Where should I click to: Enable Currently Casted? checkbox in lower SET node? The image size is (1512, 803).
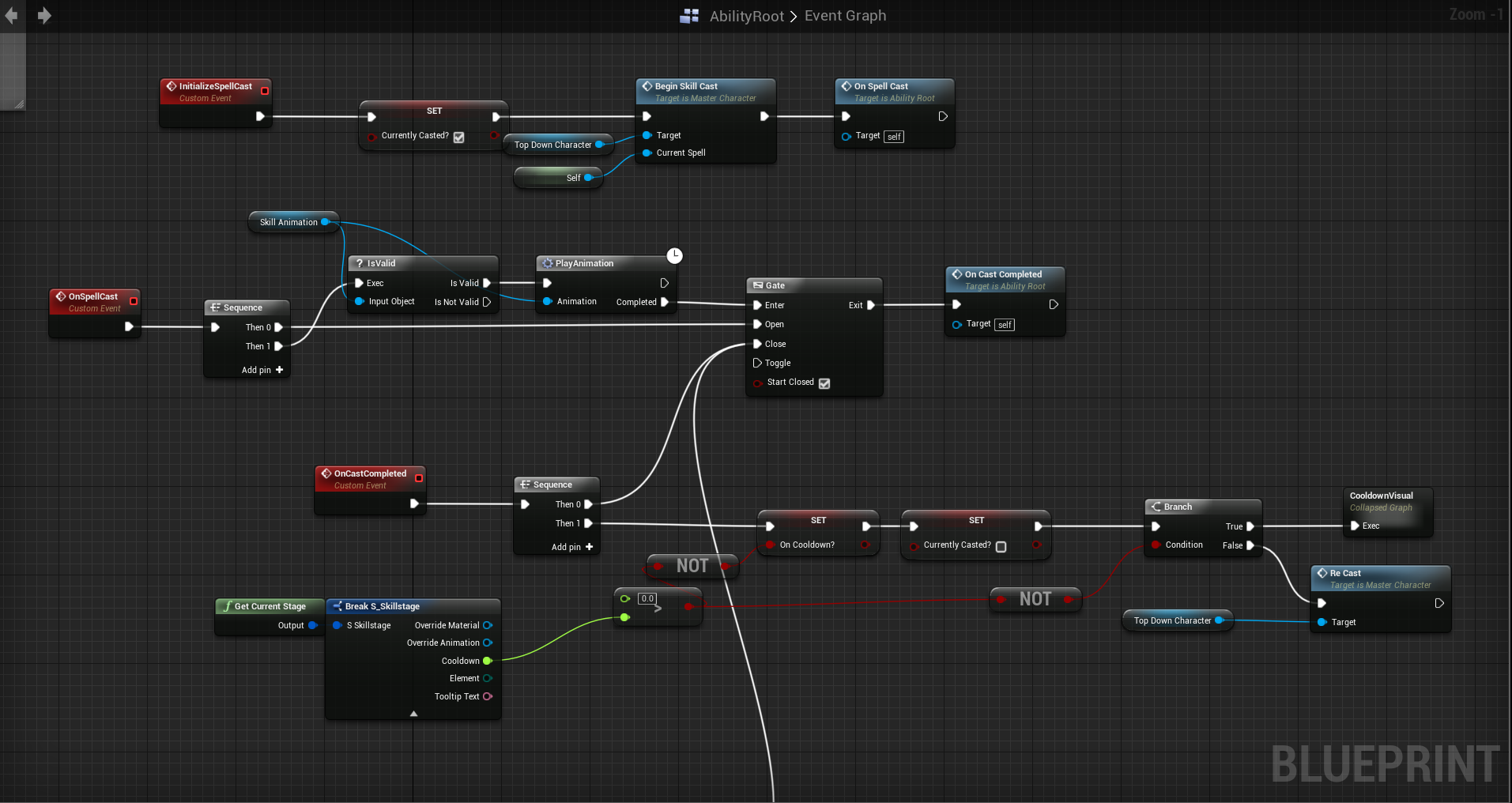(x=1001, y=546)
